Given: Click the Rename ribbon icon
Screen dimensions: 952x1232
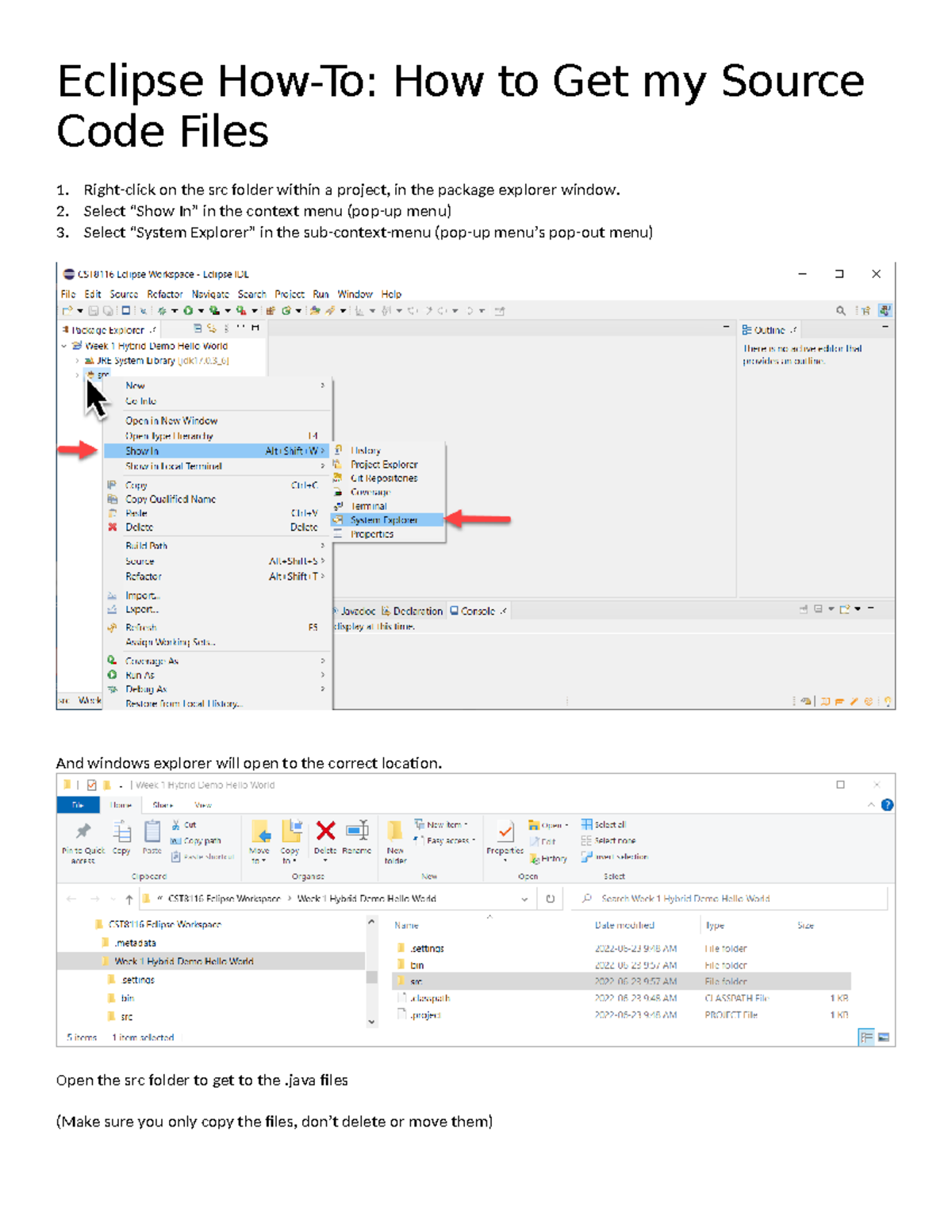Looking at the screenshot, I should [x=357, y=831].
